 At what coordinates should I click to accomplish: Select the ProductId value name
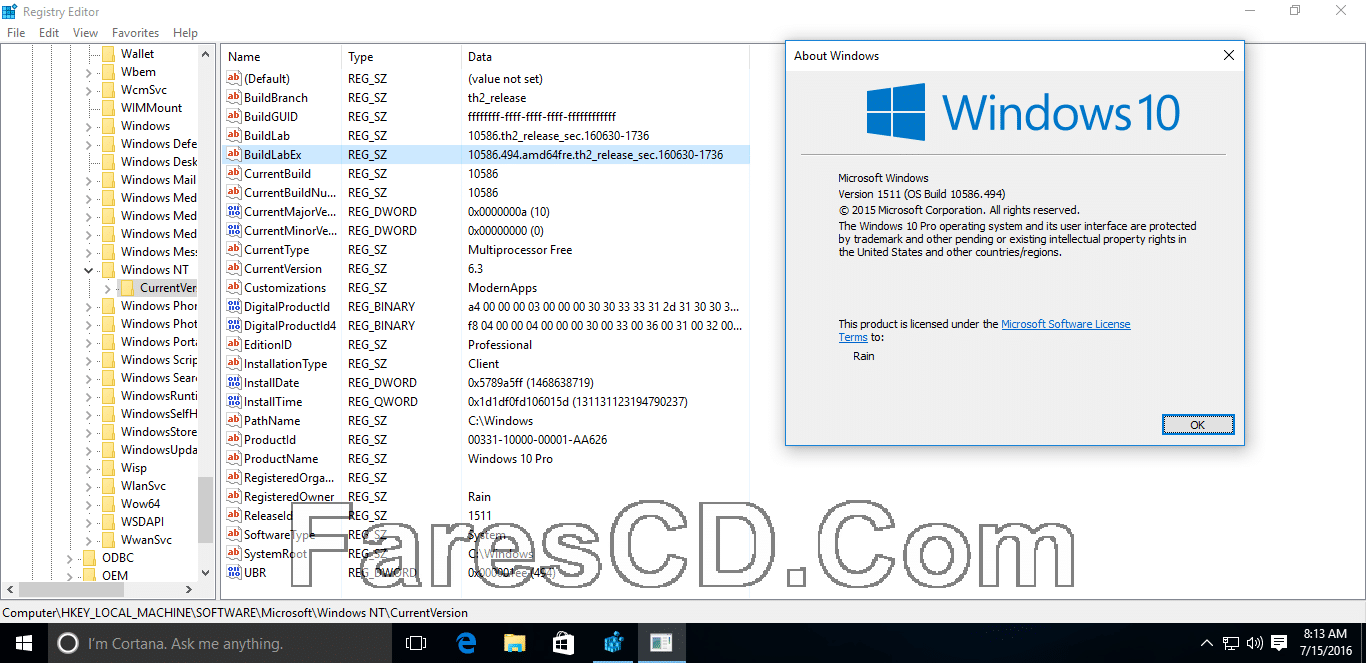click(x=270, y=440)
